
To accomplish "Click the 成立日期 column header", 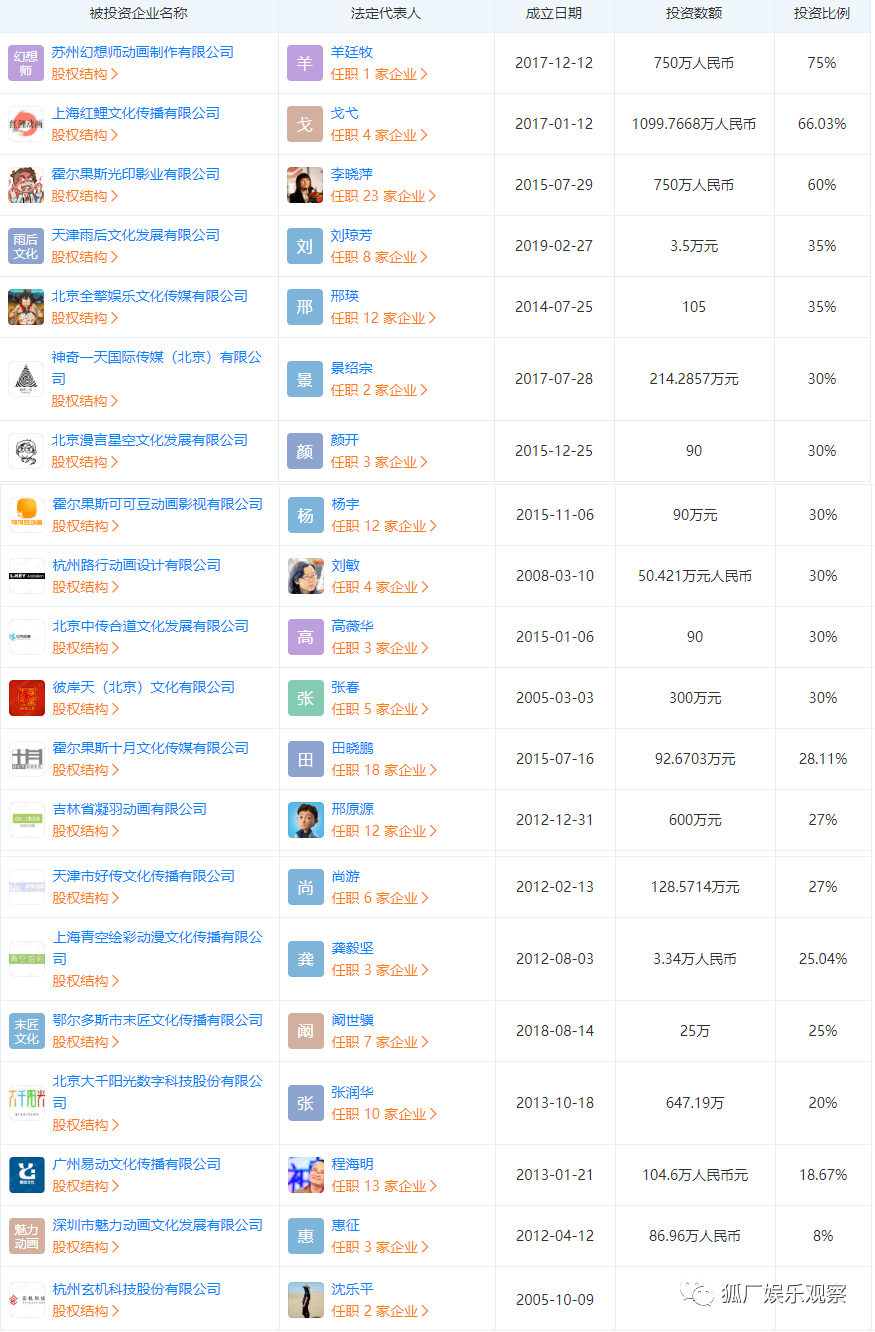I will (554, 14).
